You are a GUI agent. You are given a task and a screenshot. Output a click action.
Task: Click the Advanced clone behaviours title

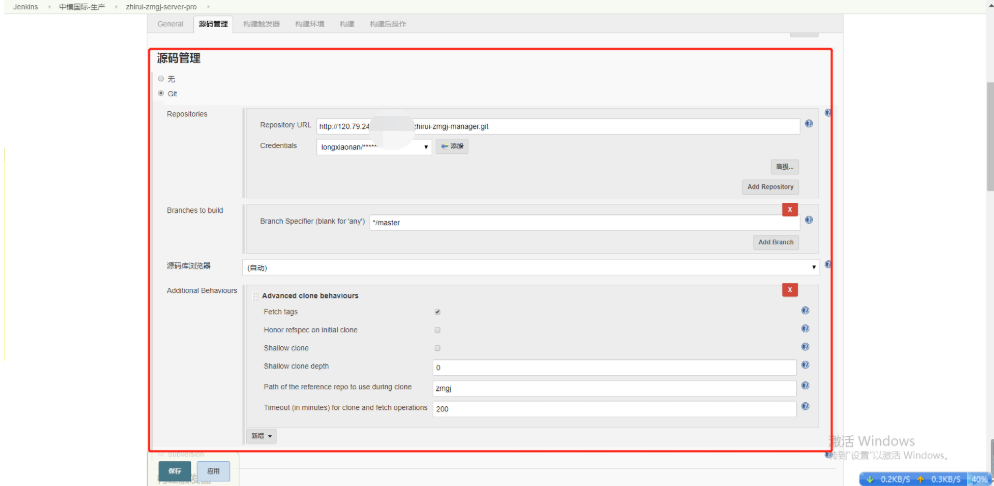click(310, 295)
